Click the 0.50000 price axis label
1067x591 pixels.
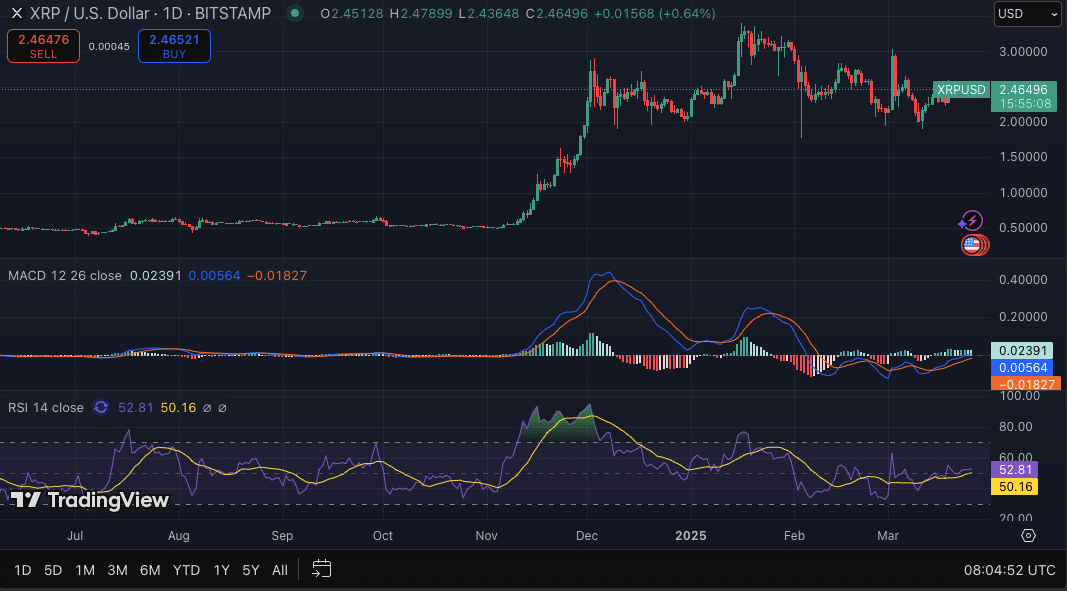[x=1023, y=227]
